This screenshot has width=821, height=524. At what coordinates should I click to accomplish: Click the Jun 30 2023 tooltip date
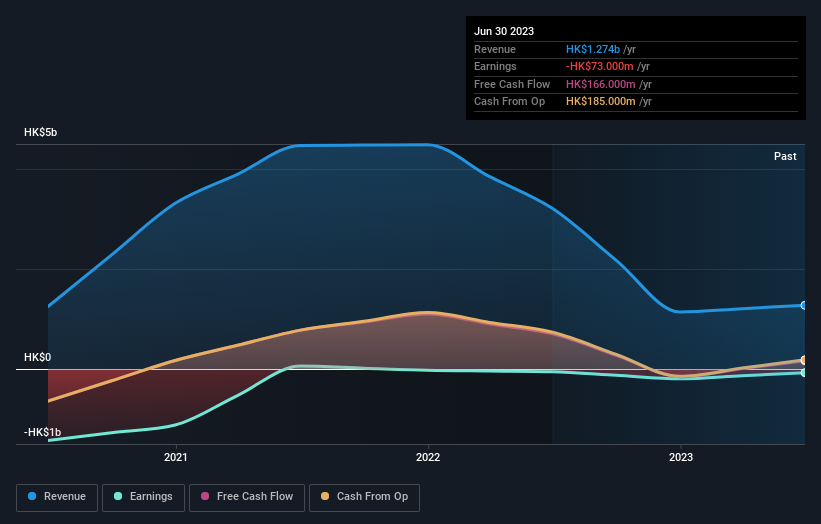(x=504, y=31)
